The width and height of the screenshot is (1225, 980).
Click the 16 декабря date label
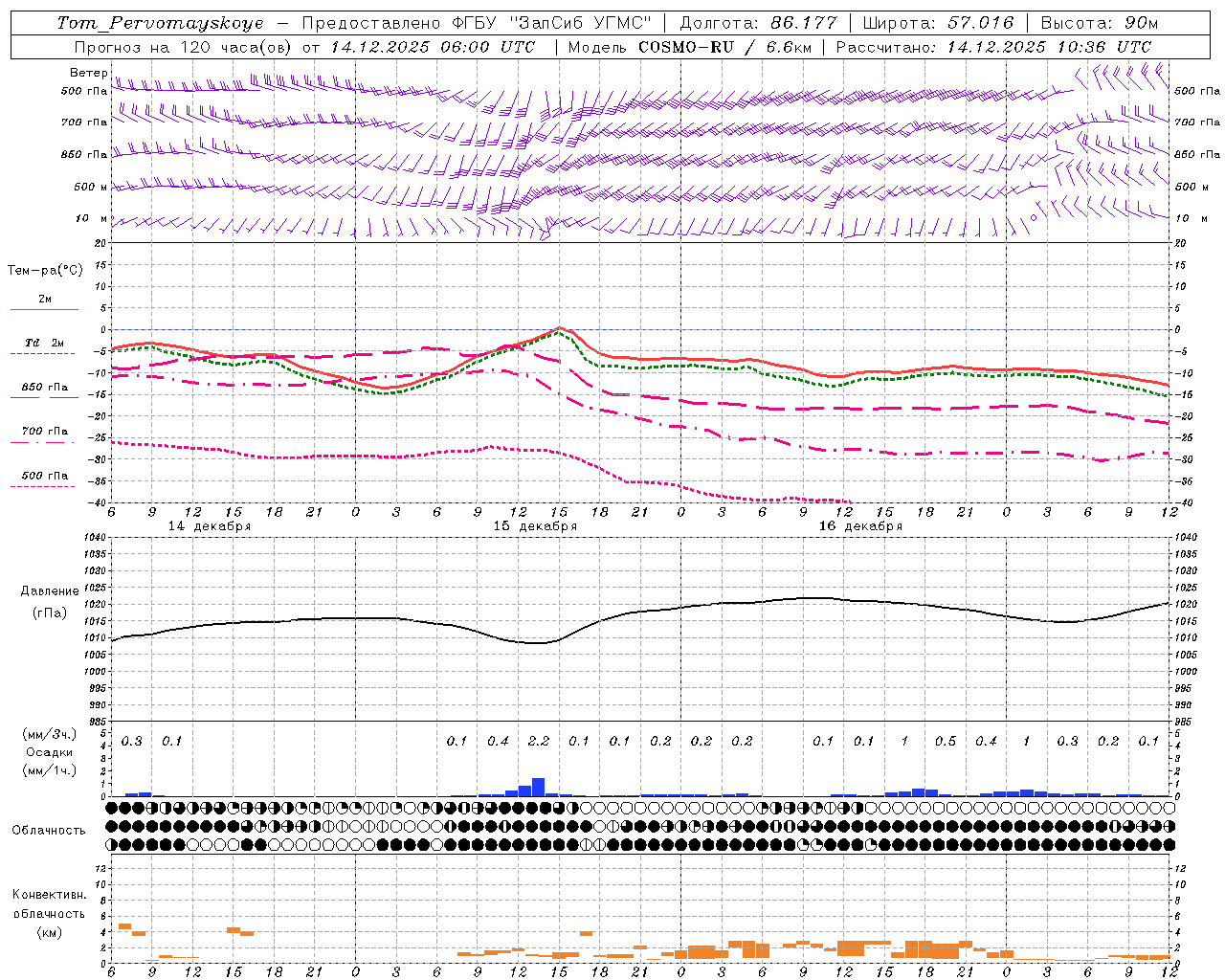860,526
